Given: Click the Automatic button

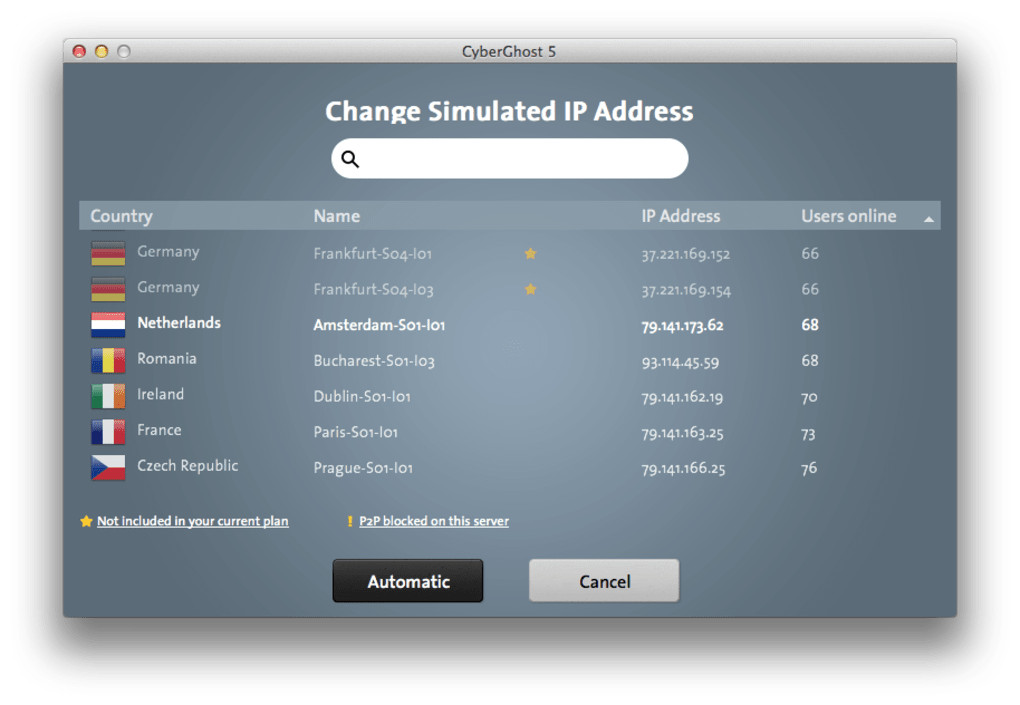Looking at the screenshot, I should [x=408, y=581].
